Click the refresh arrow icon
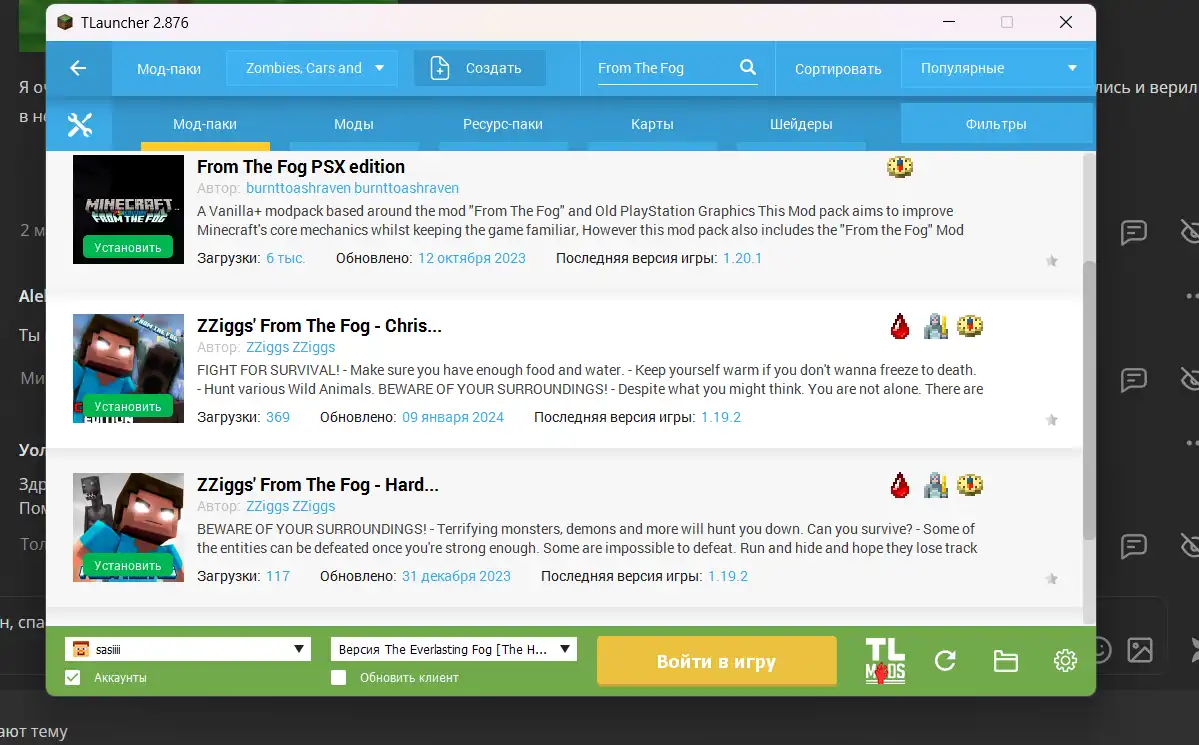 point(945,661)
